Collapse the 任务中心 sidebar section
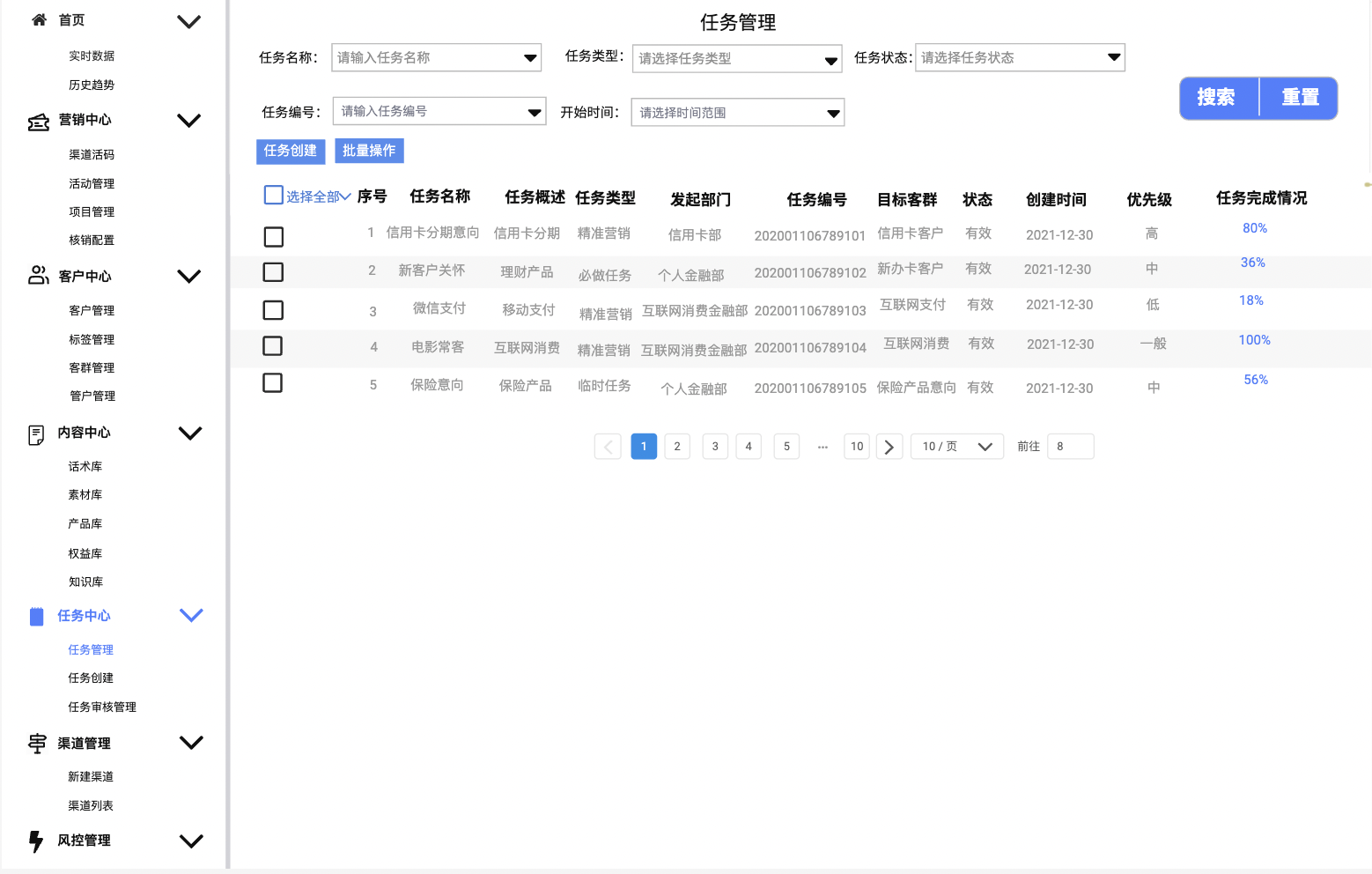This screenshot has height=874, width=1372. coord(191,615)
